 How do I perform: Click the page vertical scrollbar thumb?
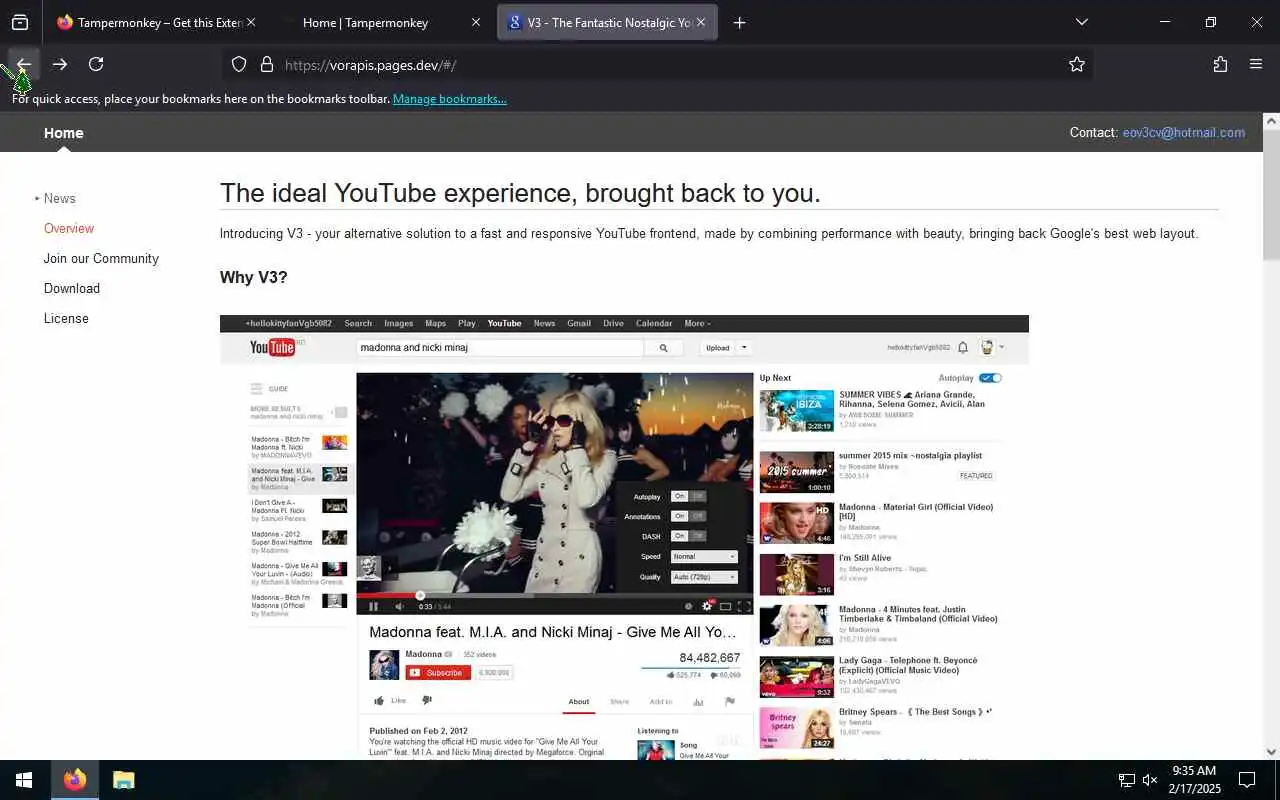1271,193
